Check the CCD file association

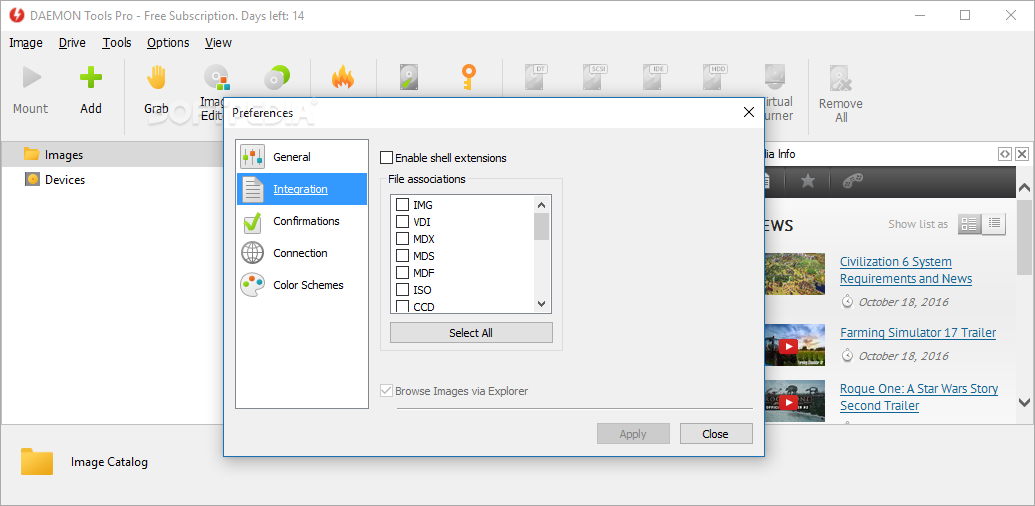tap(402, 306)
